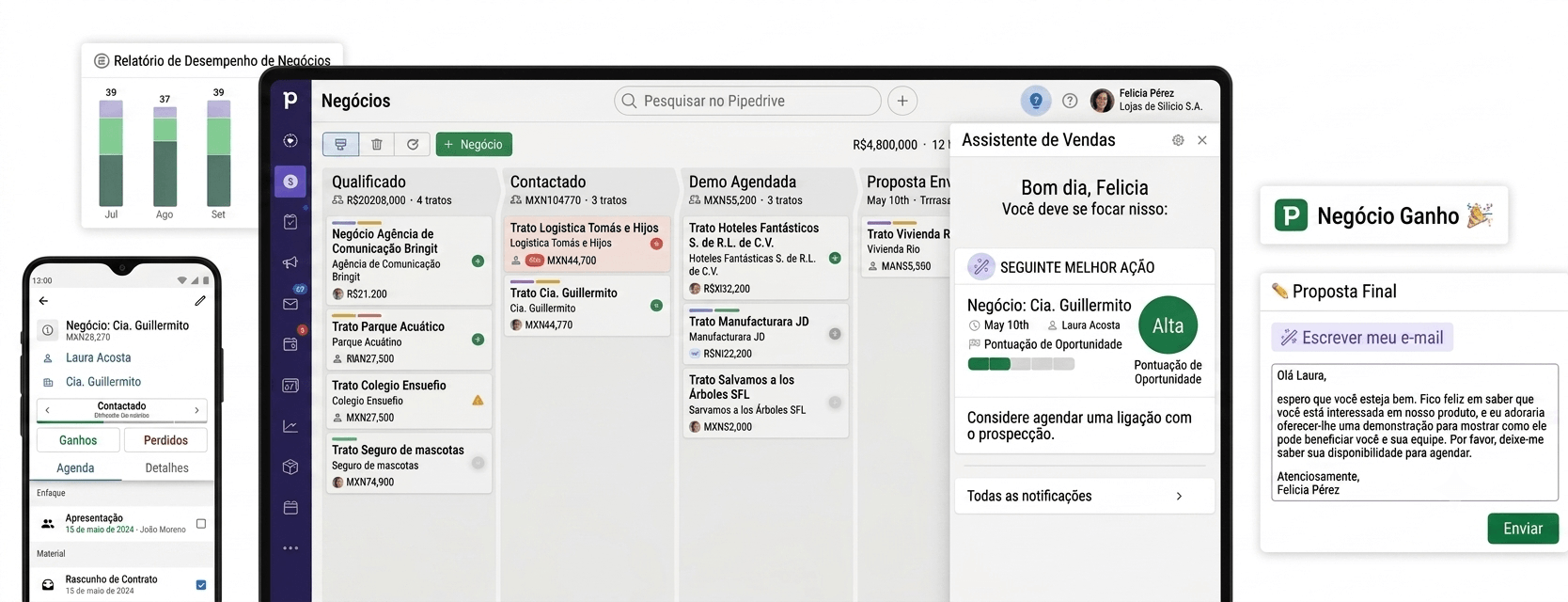Open Trato Salvamos a los Árboles SFL card
The width and height of the screenshot is (1568, 602).
[765, 403]
